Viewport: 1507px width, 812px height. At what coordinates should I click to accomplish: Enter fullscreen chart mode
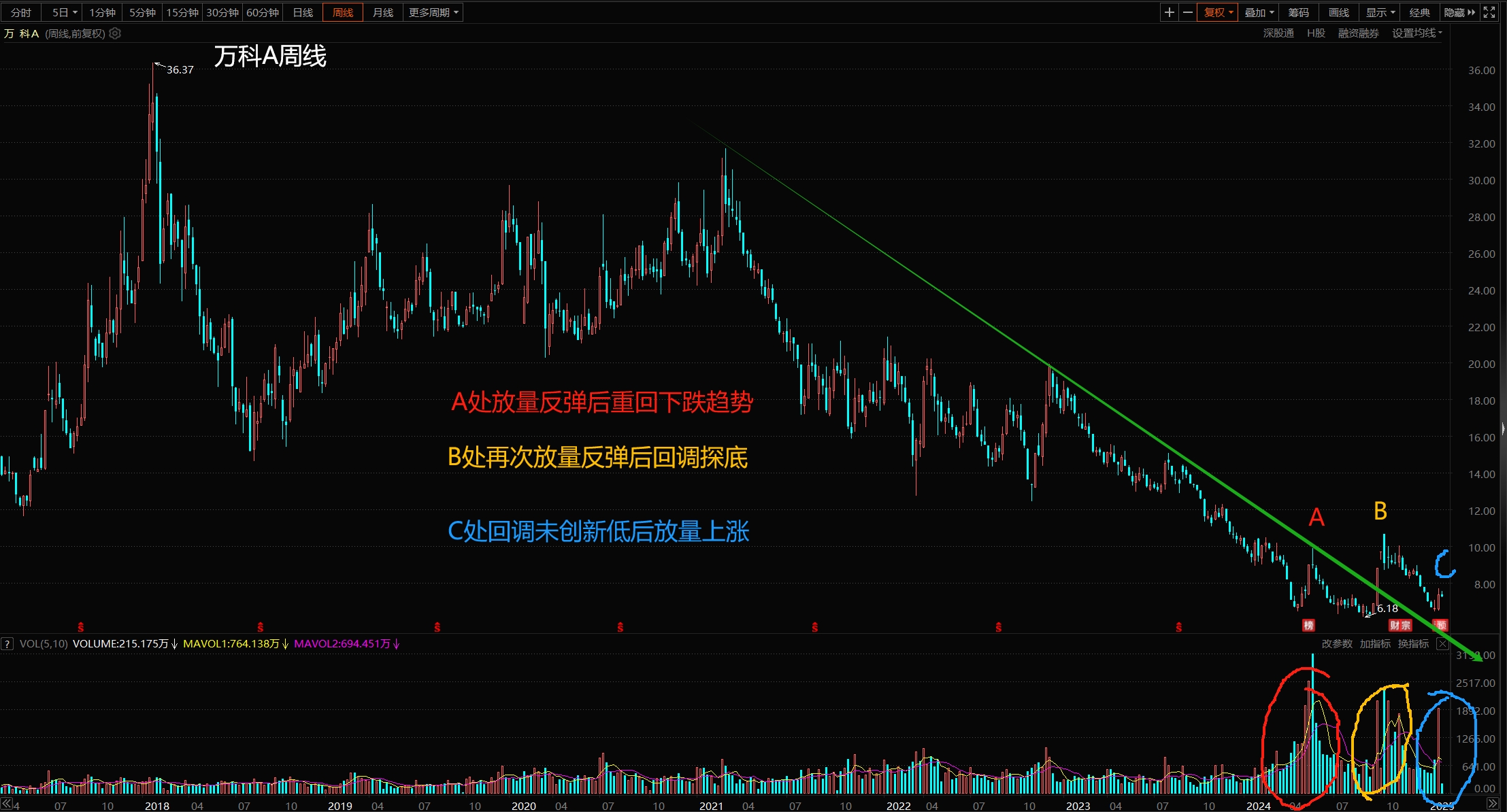tap(1489, 12)
